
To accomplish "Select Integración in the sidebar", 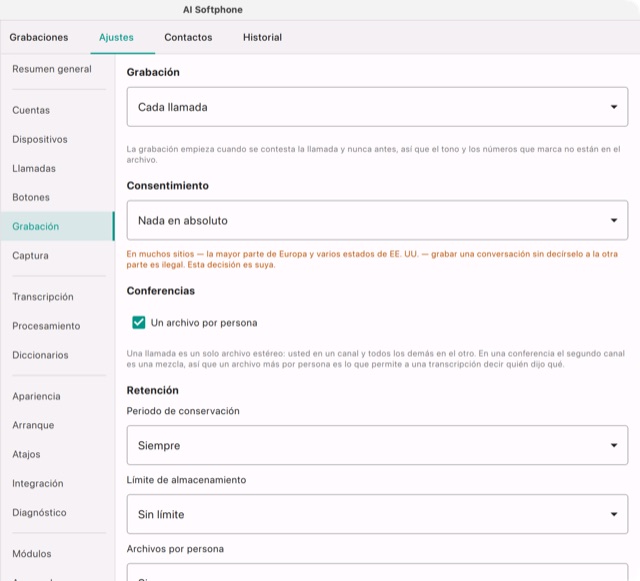I will (38, 483).
